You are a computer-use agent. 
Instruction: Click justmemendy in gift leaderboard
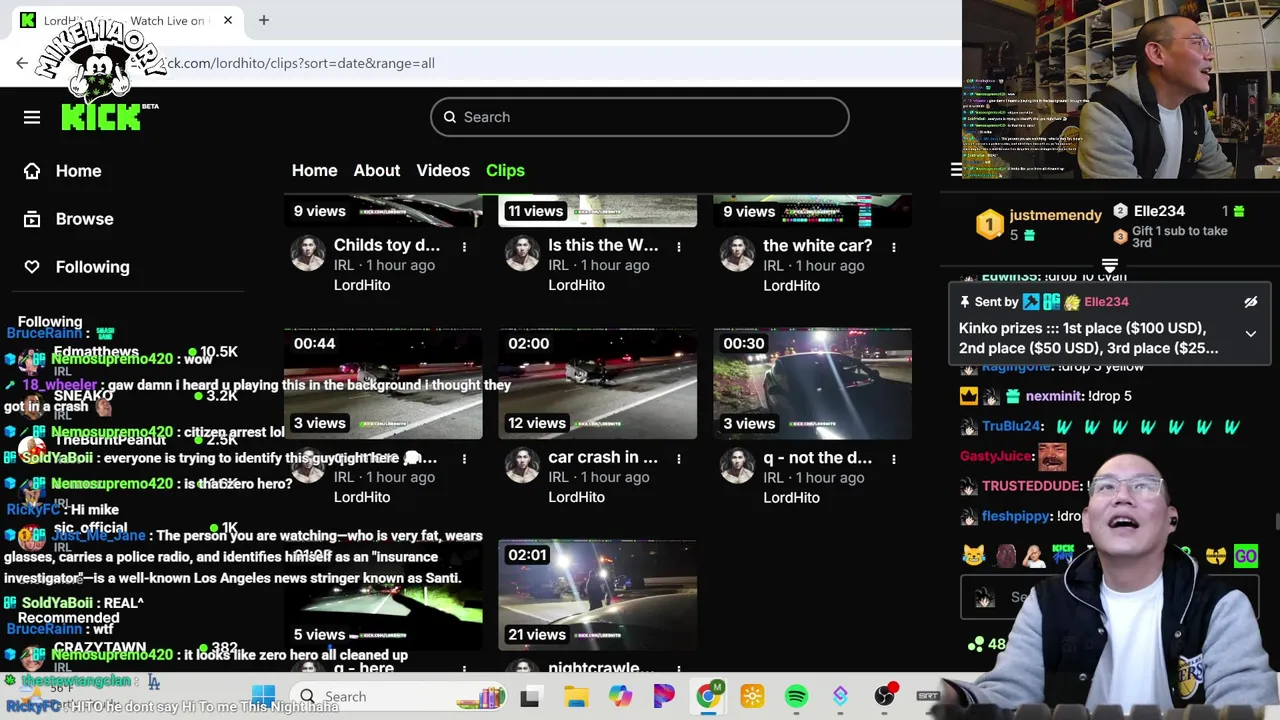click(1055, 215)
